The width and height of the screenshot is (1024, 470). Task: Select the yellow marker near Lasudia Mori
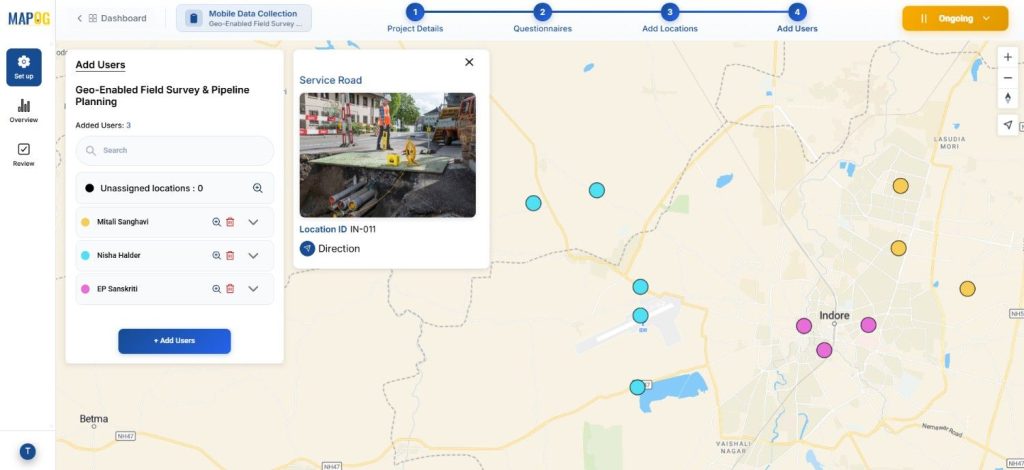[x=901, y=186]
